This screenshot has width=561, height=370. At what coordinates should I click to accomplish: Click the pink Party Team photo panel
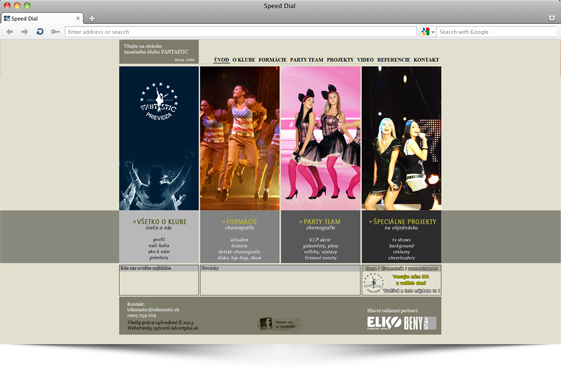click(321, 138)
